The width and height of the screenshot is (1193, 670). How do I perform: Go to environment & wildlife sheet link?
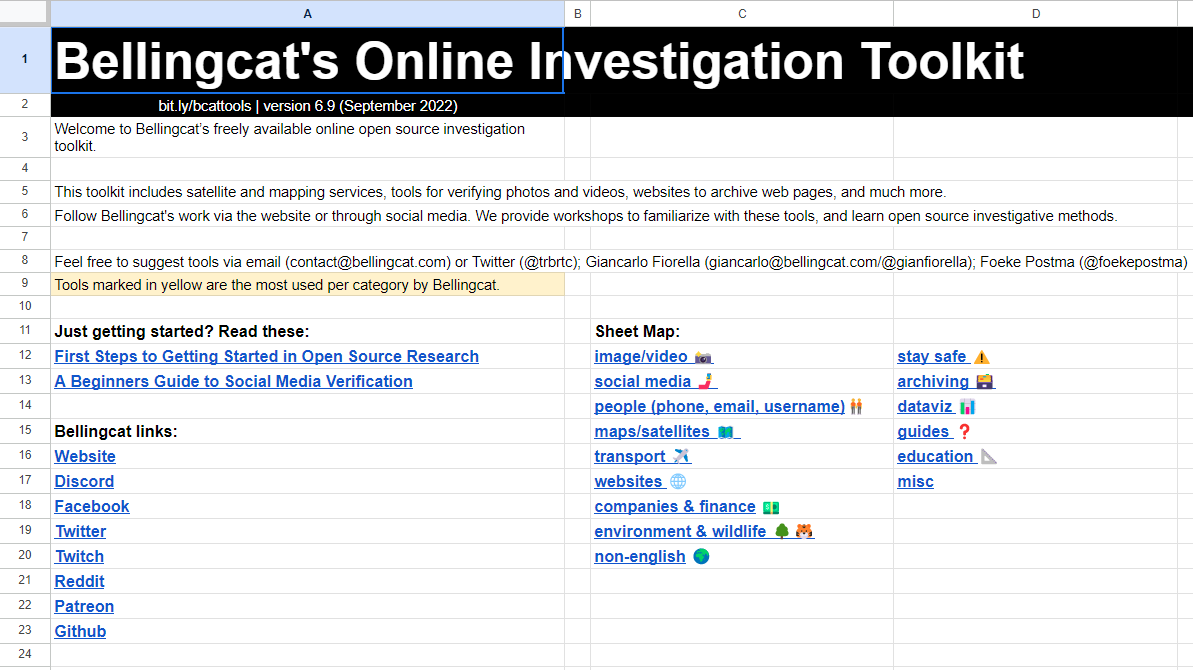[x=680, y=532]
